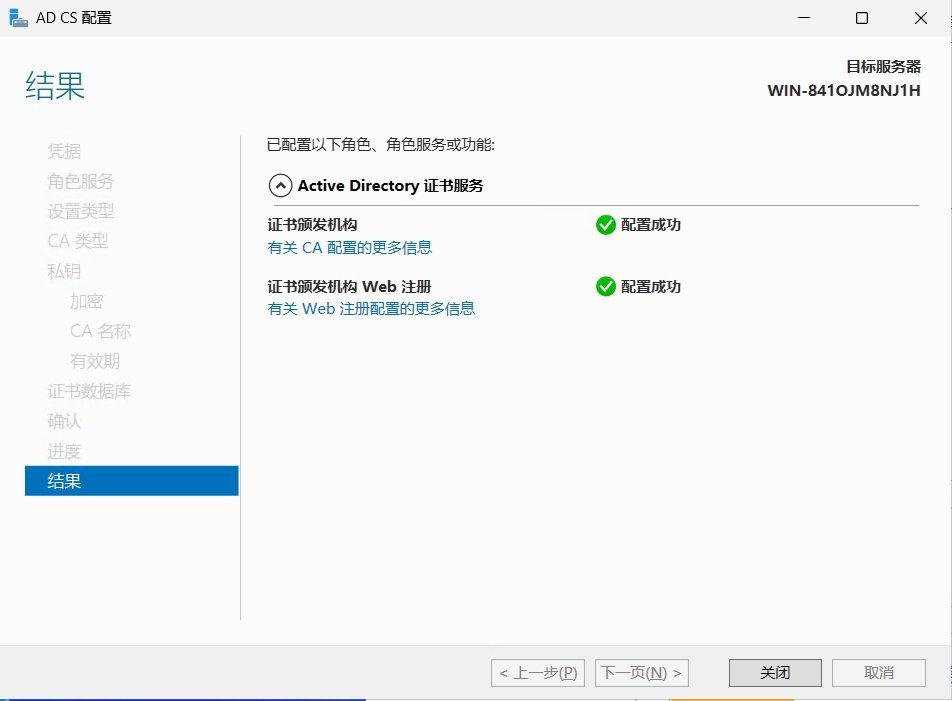This screenshot has height=701, width=952.
Task: Select the 角色服务 step in sidebar
Action: 81,181
